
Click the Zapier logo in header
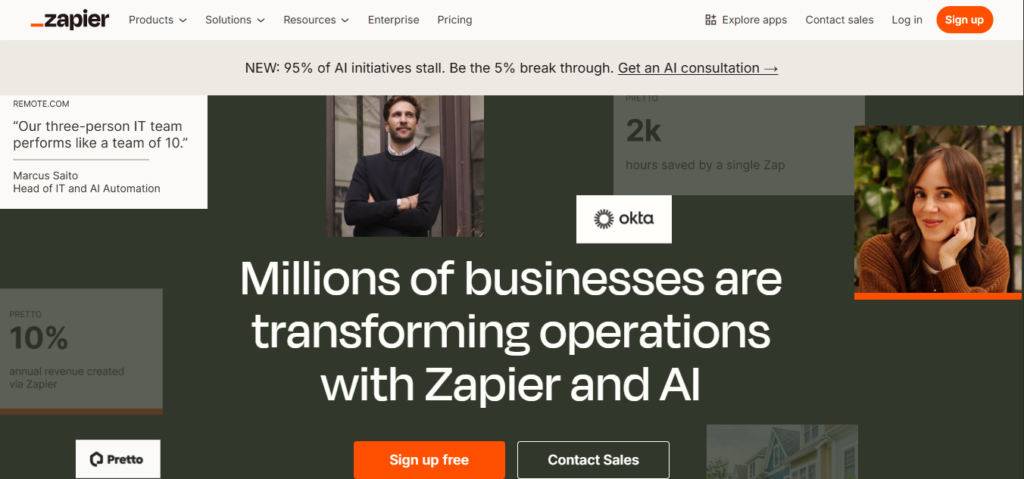70,20
